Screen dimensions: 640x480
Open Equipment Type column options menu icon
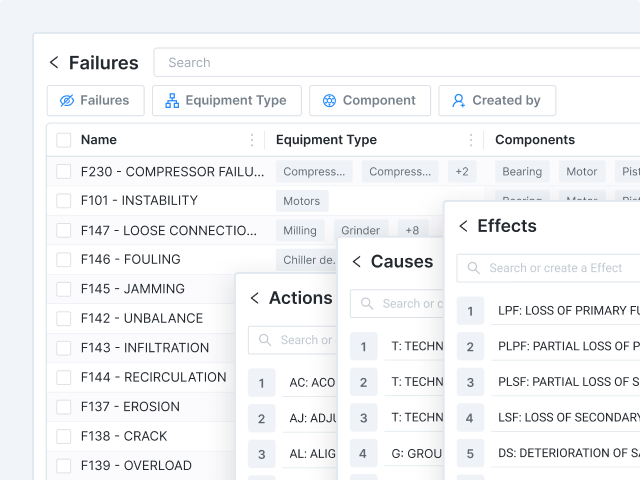471,140
